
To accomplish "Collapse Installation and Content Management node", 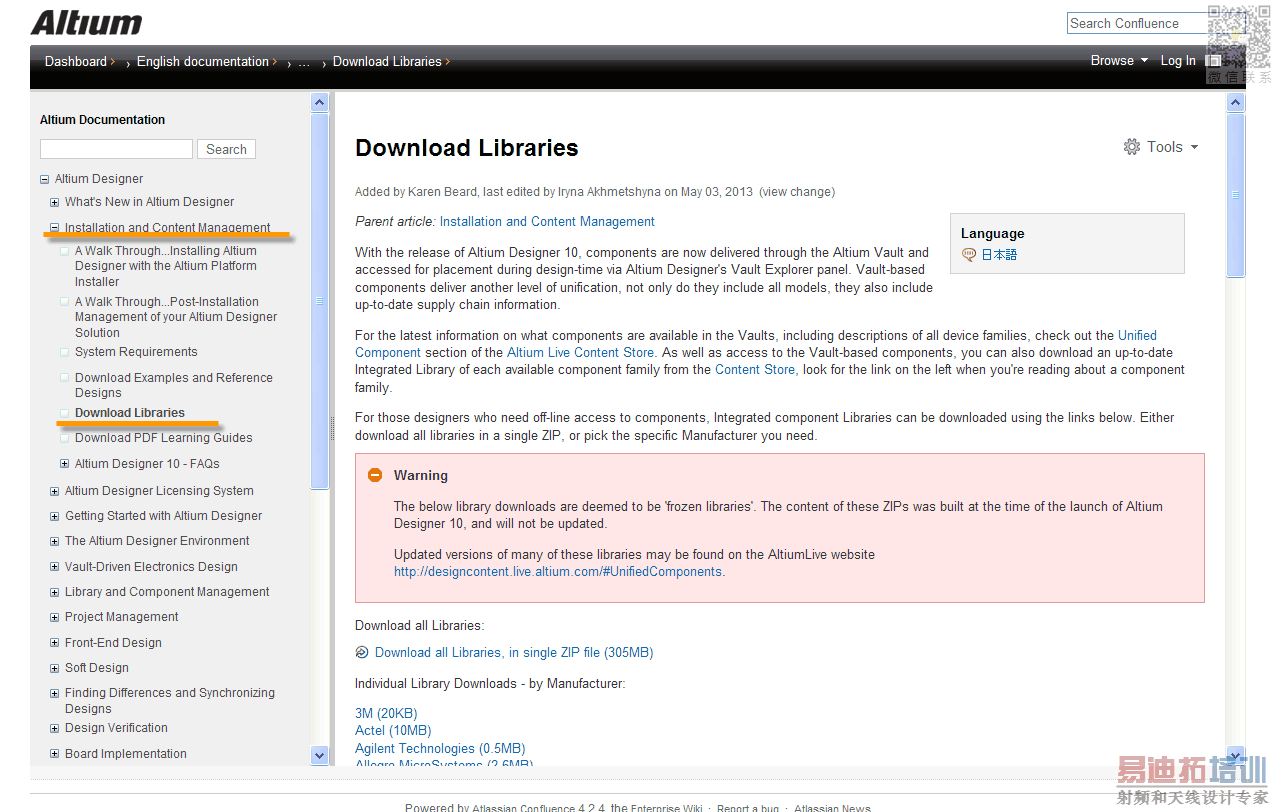I will (54, 228).
